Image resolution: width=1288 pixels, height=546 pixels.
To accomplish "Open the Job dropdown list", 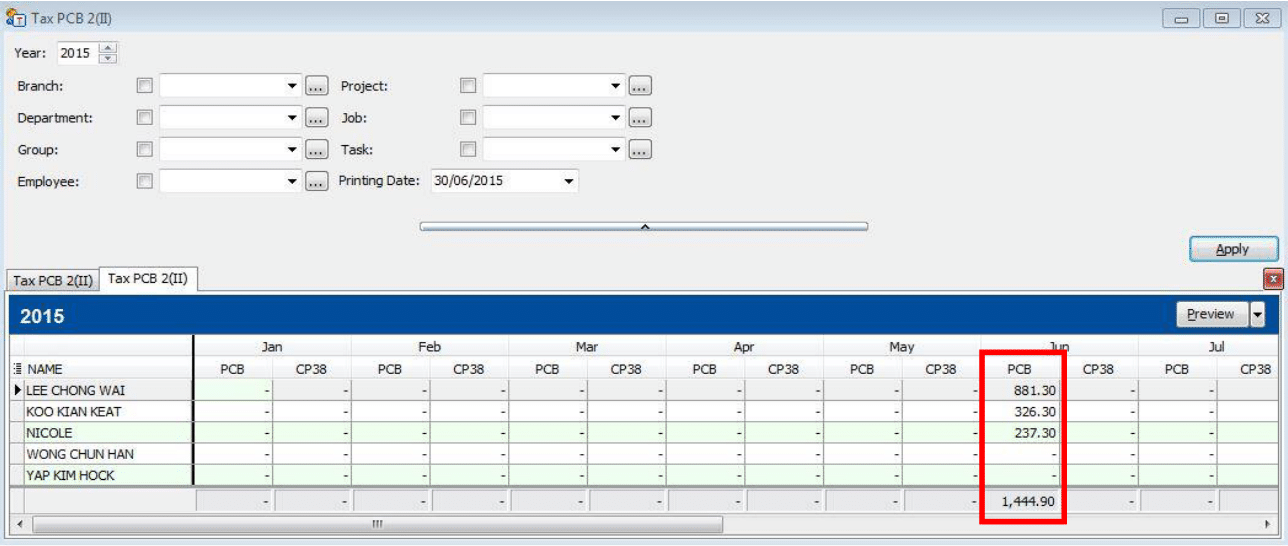I will [616, 118].
